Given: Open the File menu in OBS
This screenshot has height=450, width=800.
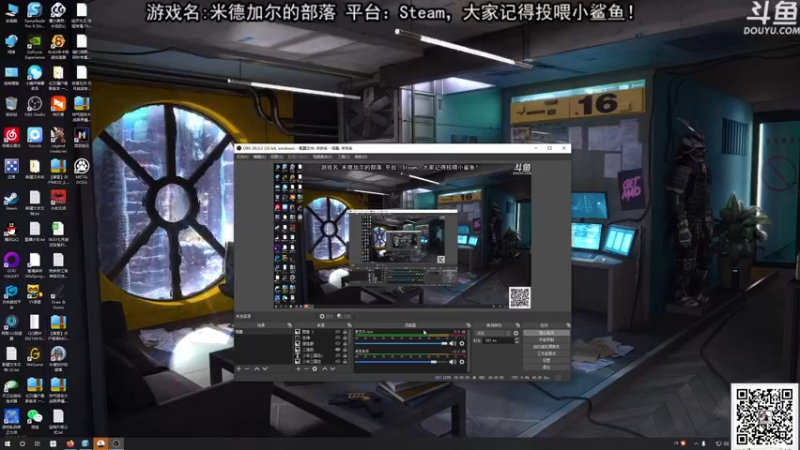Looking at the screenshot, I should pyautogui.click(x=242, y=157).
